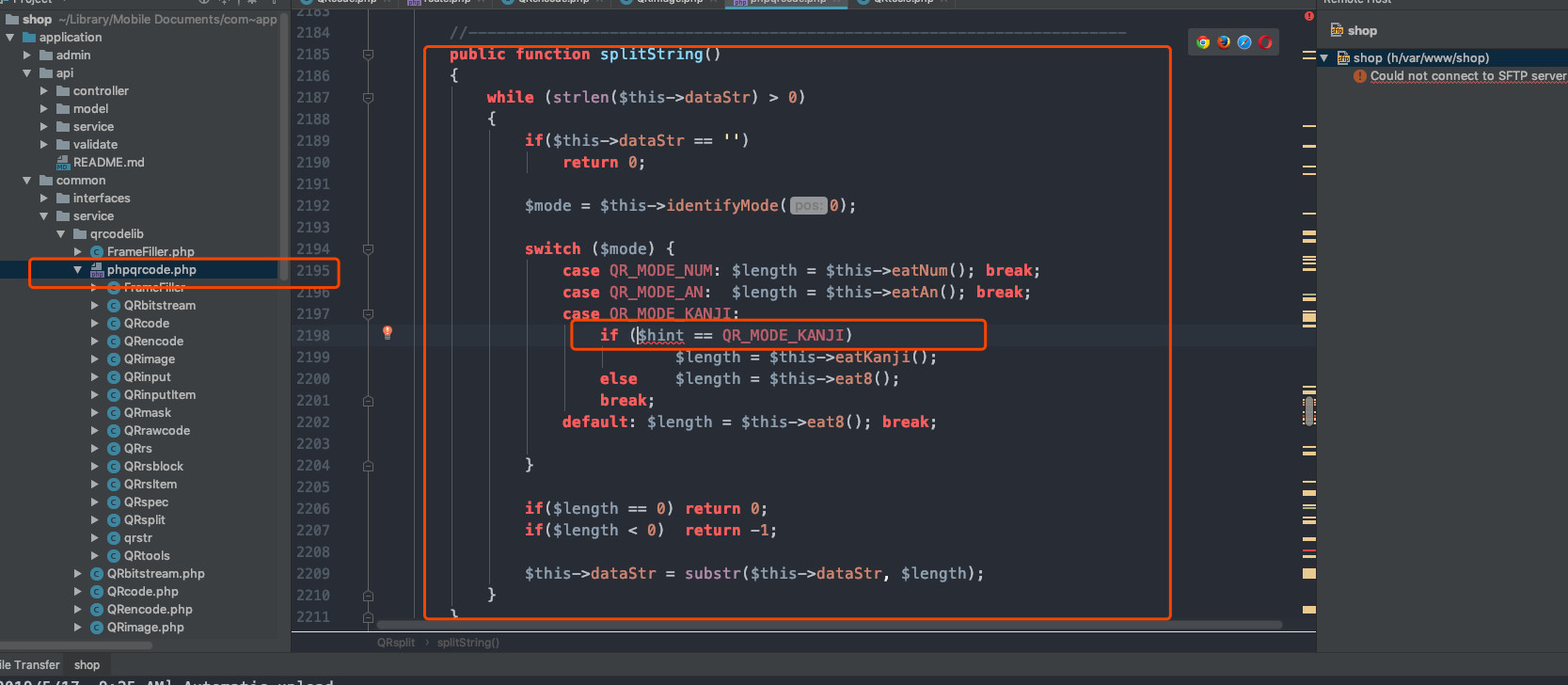
Task: Expand the model folder
Action: click(x=44, y=109)
